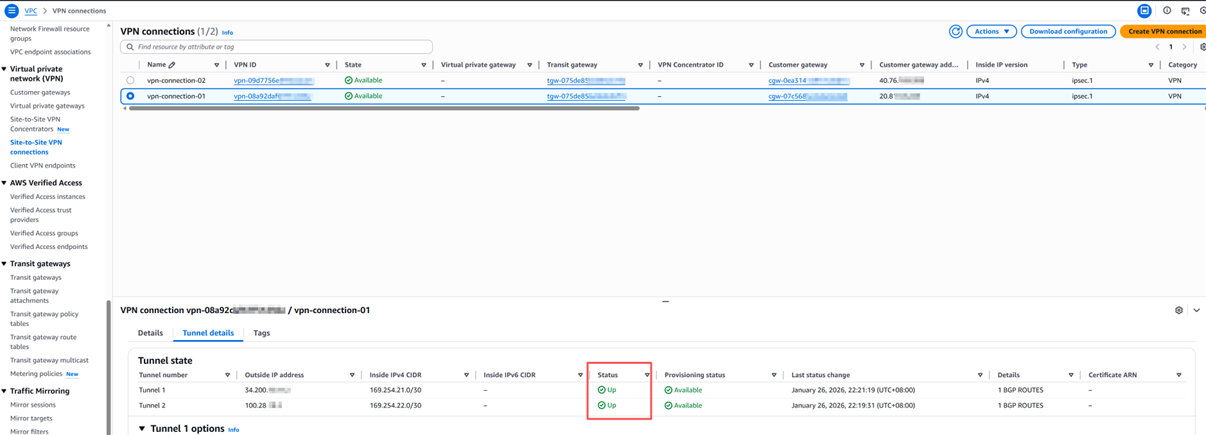
Task: Open Verified Access instances in sidebar
Action: (x=48, y=197)
